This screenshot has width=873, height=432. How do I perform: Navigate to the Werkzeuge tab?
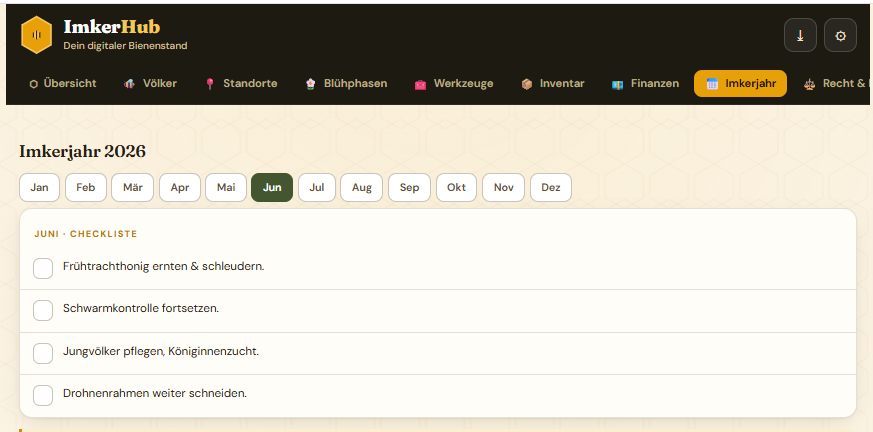(454, 84)
